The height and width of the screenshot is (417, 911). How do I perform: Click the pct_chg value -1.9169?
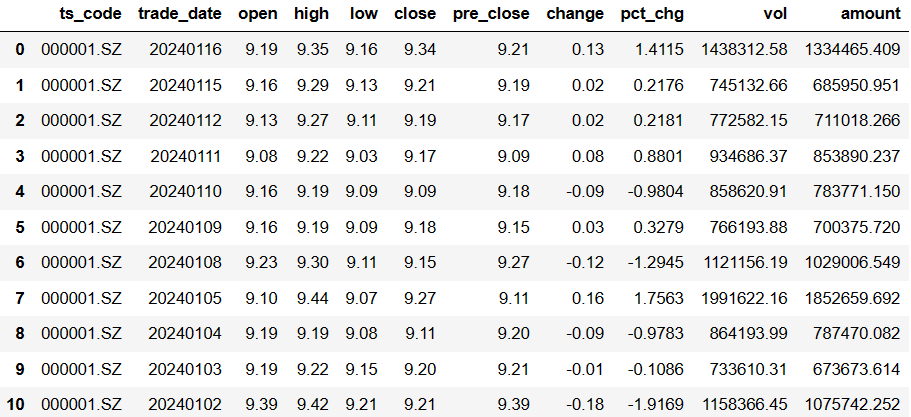click(x=655, y=404)
